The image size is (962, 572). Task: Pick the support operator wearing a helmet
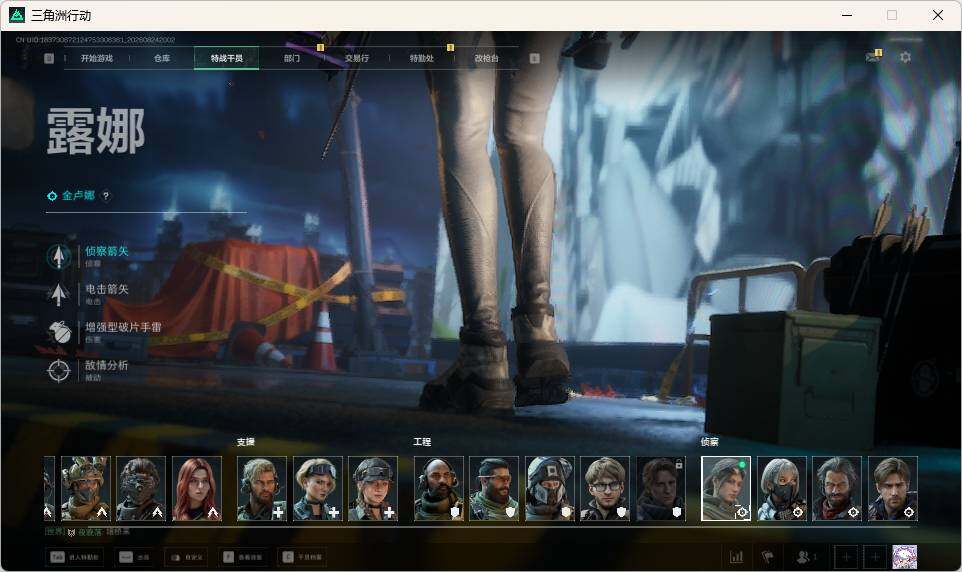click(x=373, y=489)
